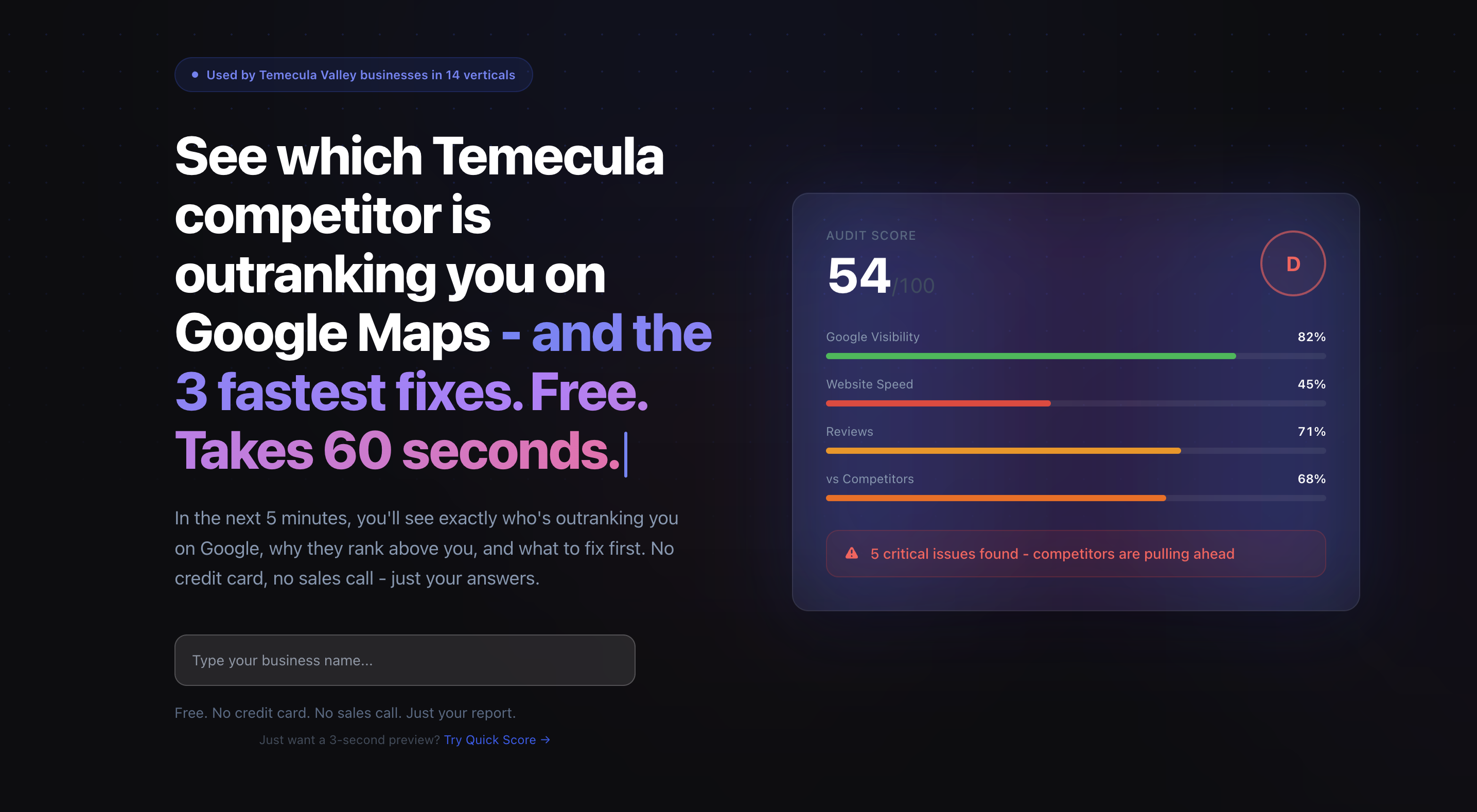Click the audit score number 54

(858, 276)
